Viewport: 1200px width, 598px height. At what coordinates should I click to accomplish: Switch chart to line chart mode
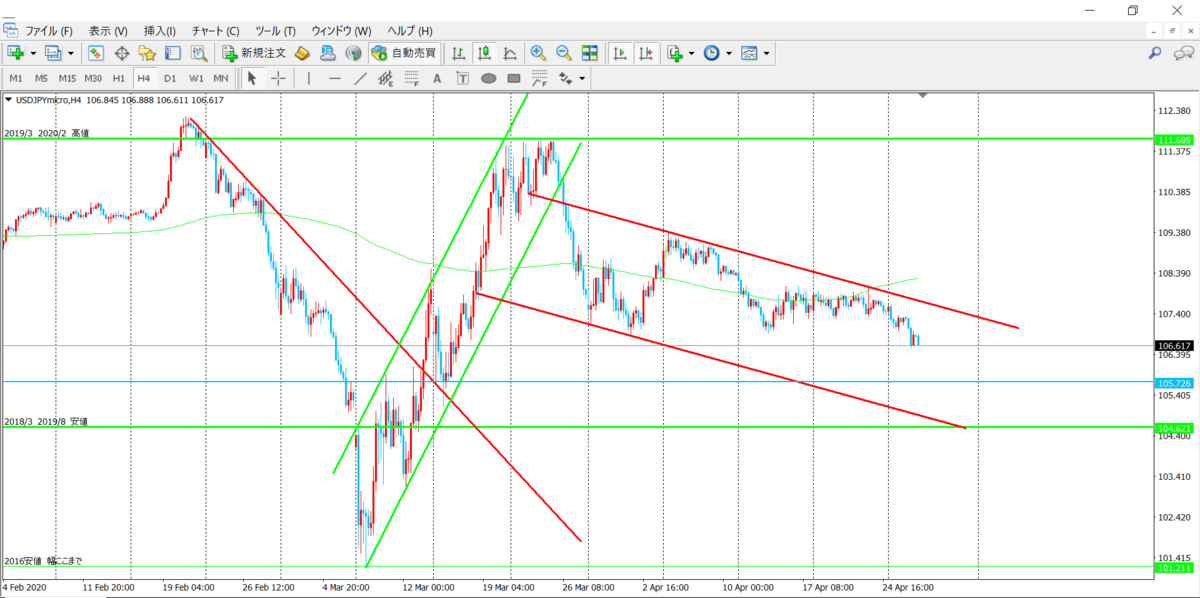pyautogui.click(x=510, y=52)
